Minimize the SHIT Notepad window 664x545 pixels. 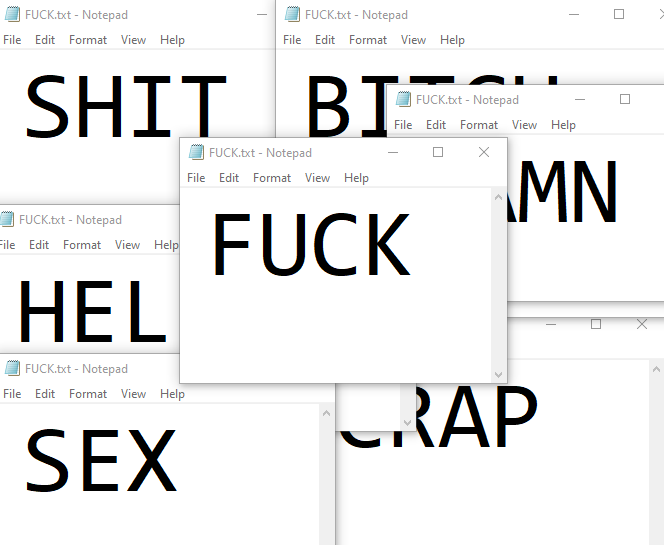click(262, 14)
